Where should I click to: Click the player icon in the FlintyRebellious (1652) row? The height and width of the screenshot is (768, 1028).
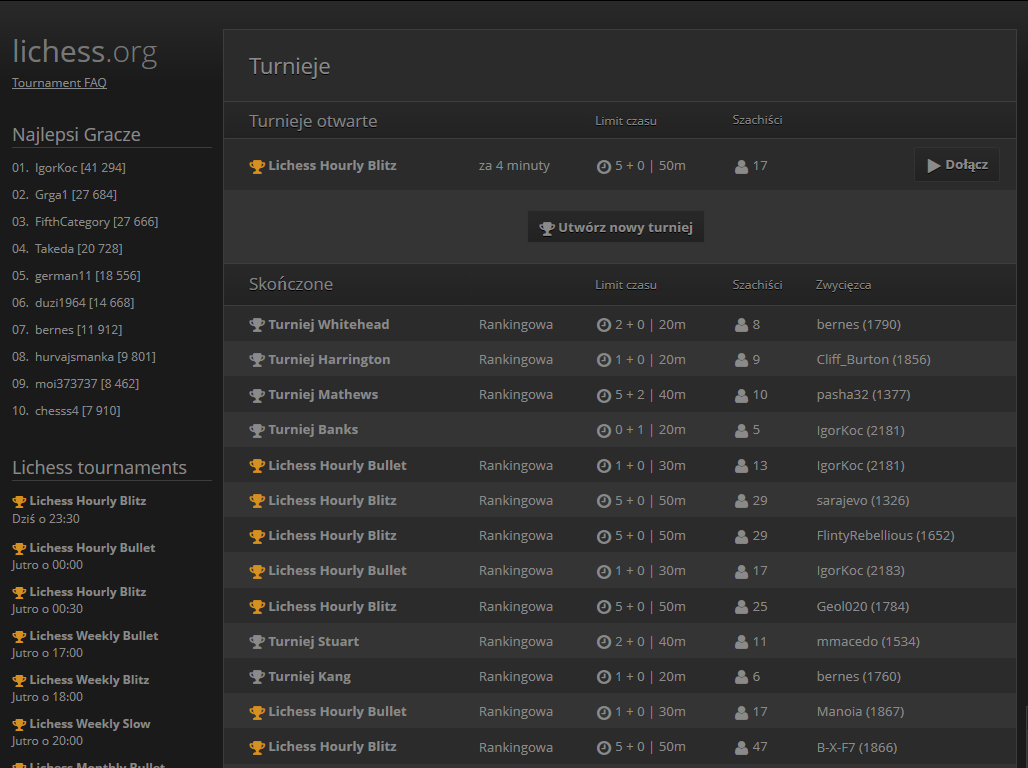[x=741, y=536]
